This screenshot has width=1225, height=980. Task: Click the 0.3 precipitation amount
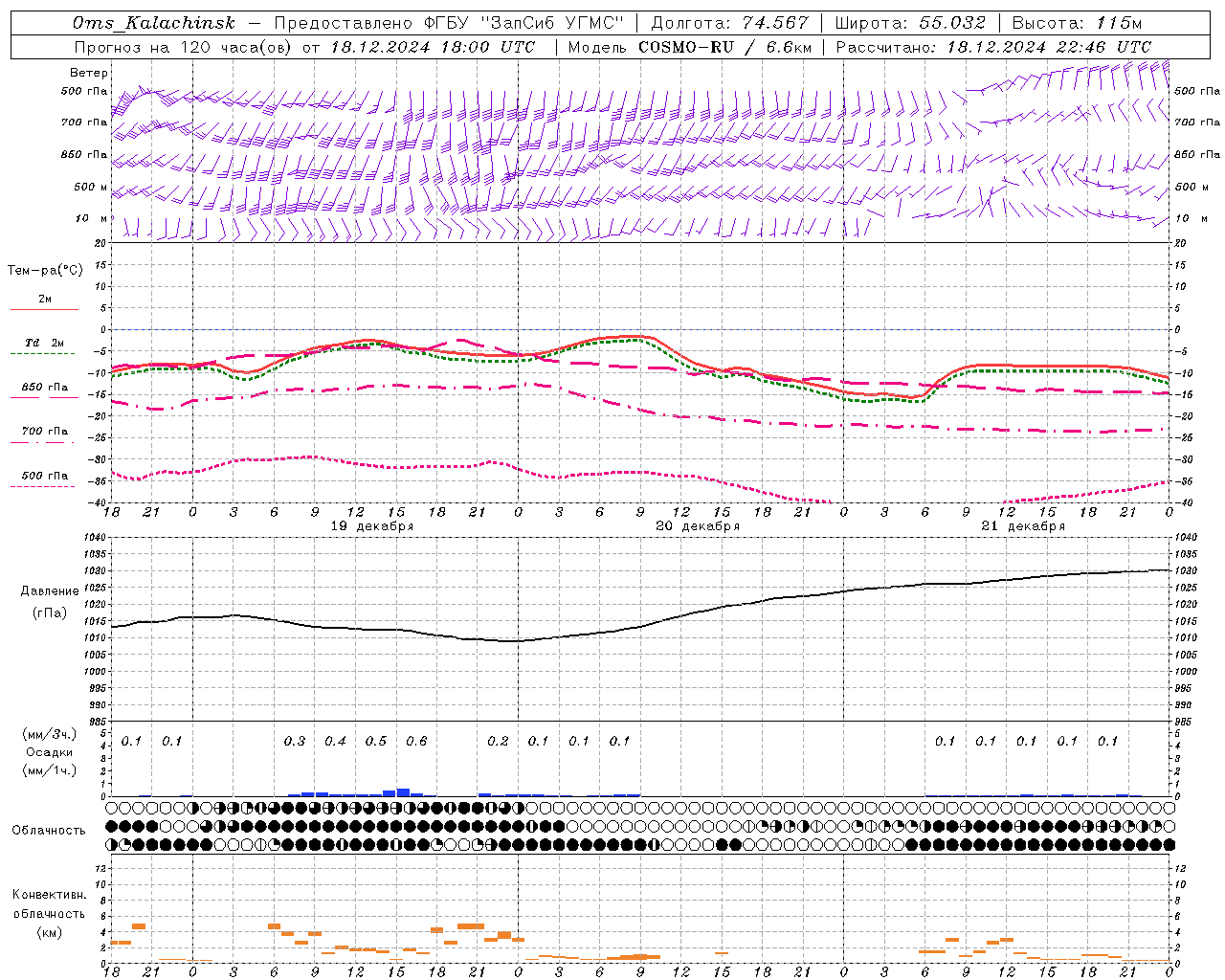(295, 742)
